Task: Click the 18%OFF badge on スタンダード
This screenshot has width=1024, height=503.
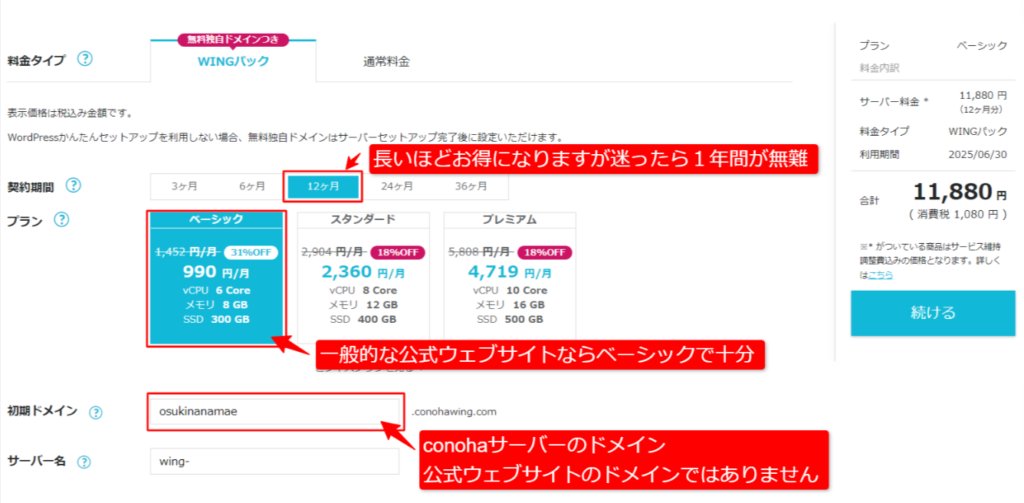Action: tap(398, 252)
